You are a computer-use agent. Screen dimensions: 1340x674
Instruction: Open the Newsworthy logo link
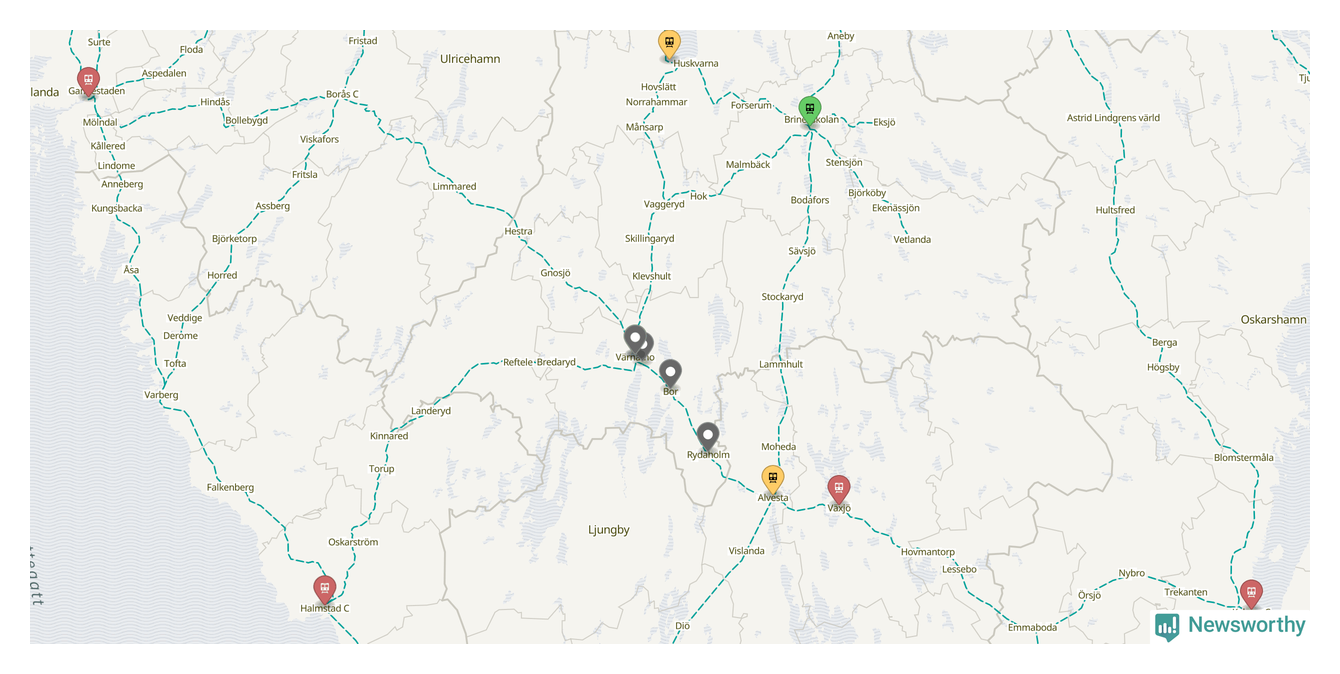click(1230, 626)
